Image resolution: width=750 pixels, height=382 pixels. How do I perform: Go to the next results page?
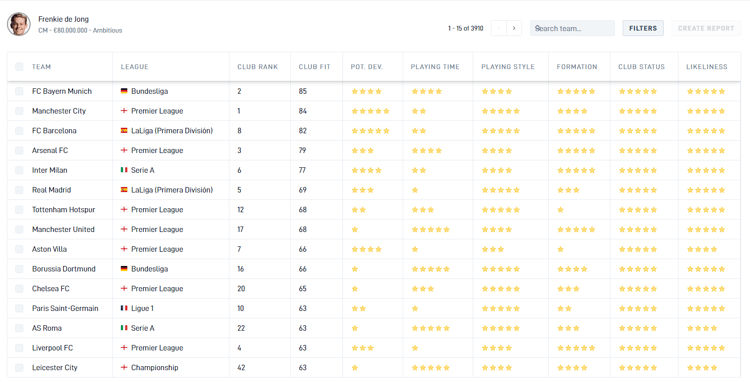[x=514, y=28]
